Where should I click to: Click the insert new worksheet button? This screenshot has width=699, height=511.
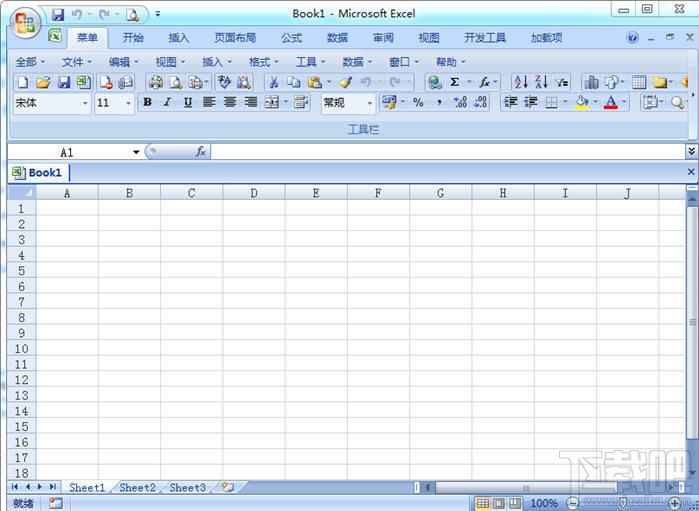click(228, 487)
